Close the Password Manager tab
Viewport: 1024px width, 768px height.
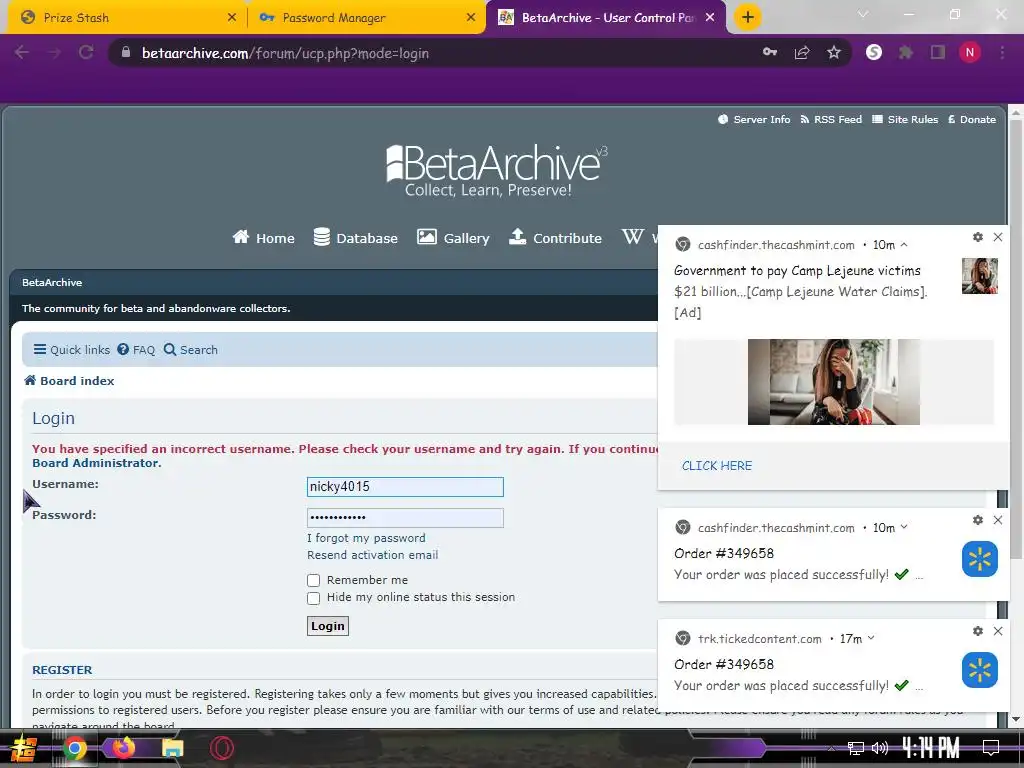[471, 18]
